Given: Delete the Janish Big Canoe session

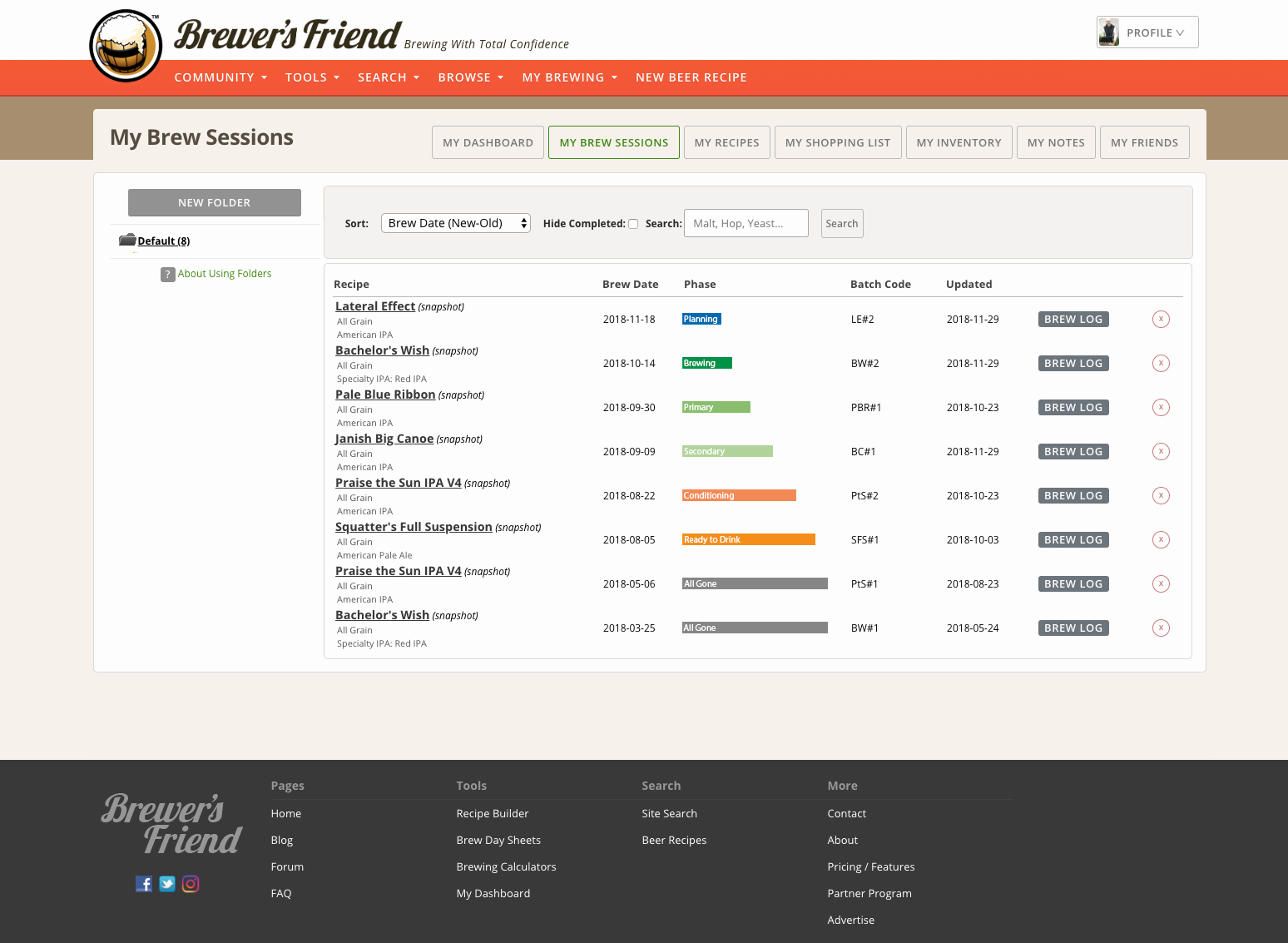Looking at the screenshot, I should (x=1161, y=451).
